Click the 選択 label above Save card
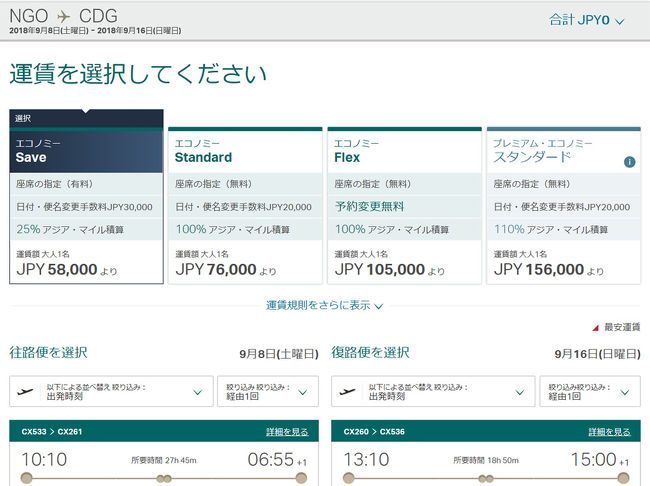650x486 pixels. [23, 119]
